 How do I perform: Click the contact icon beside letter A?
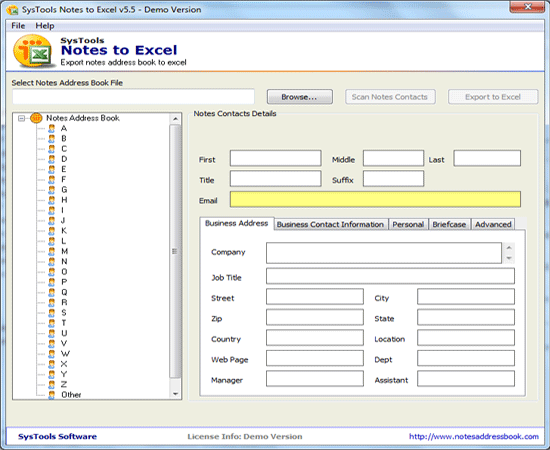pos(52,128)
